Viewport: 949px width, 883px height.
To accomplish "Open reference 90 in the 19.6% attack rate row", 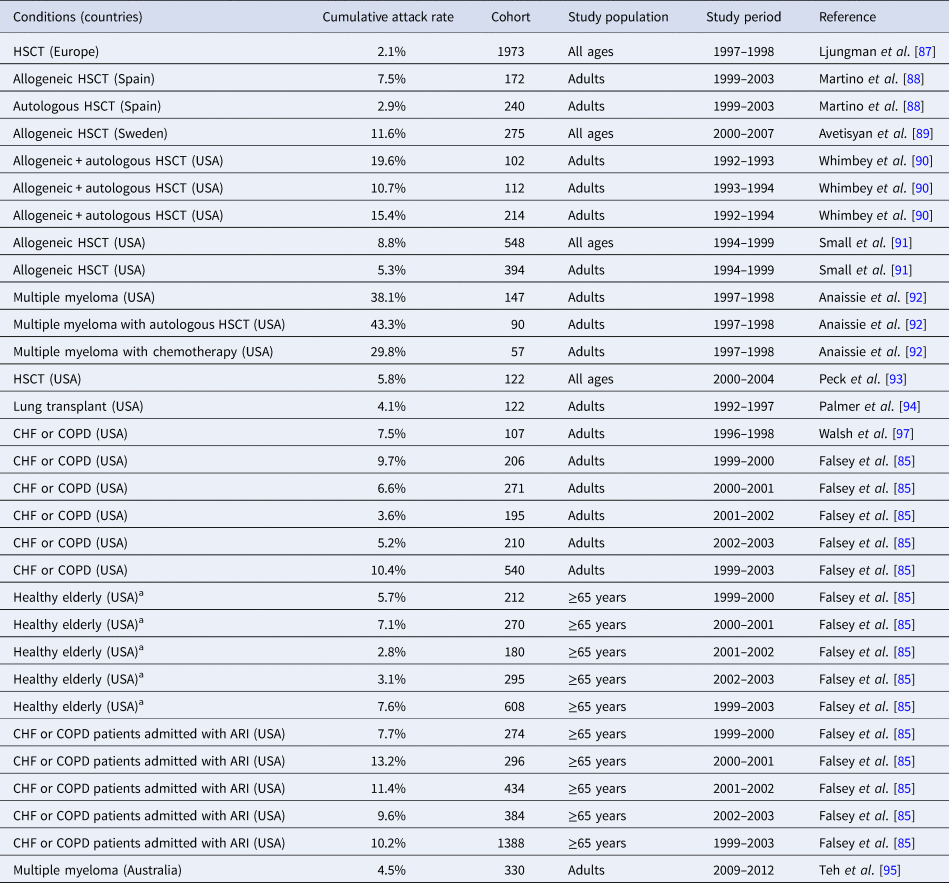I will (x=919, y=160).
